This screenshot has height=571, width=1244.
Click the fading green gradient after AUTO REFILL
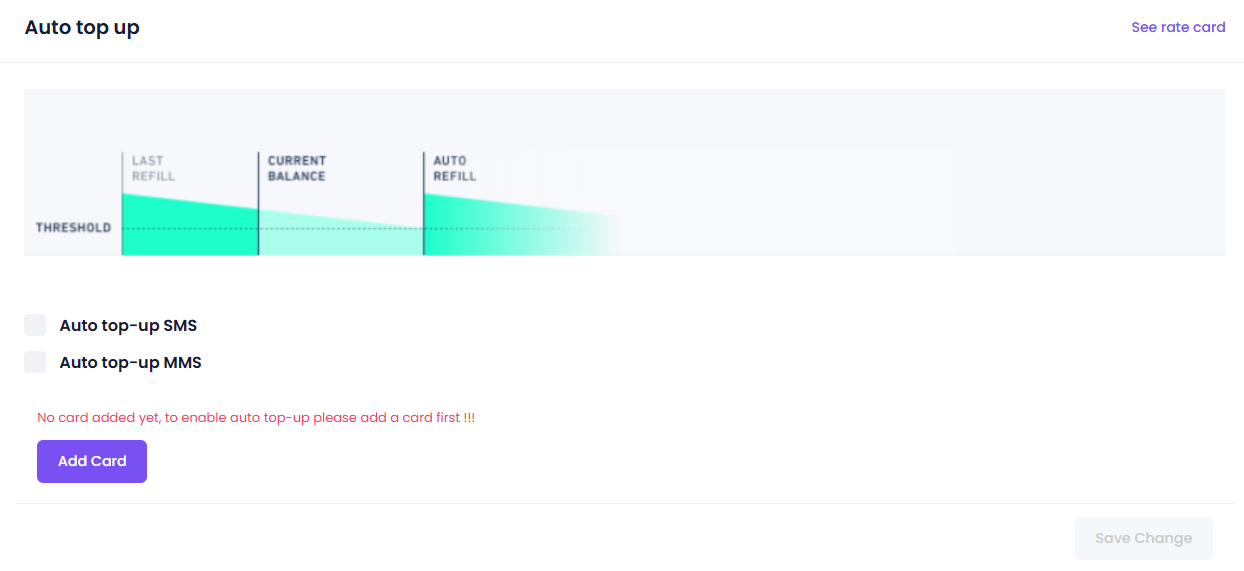(x=520, y=230)
